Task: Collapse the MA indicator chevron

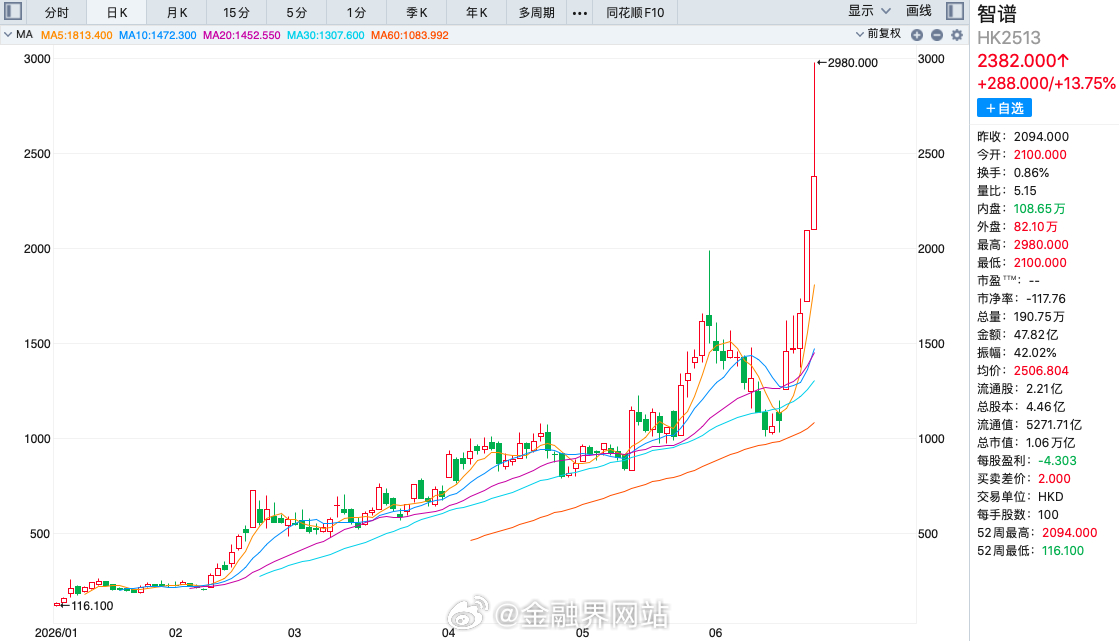Action: [8, 34]
